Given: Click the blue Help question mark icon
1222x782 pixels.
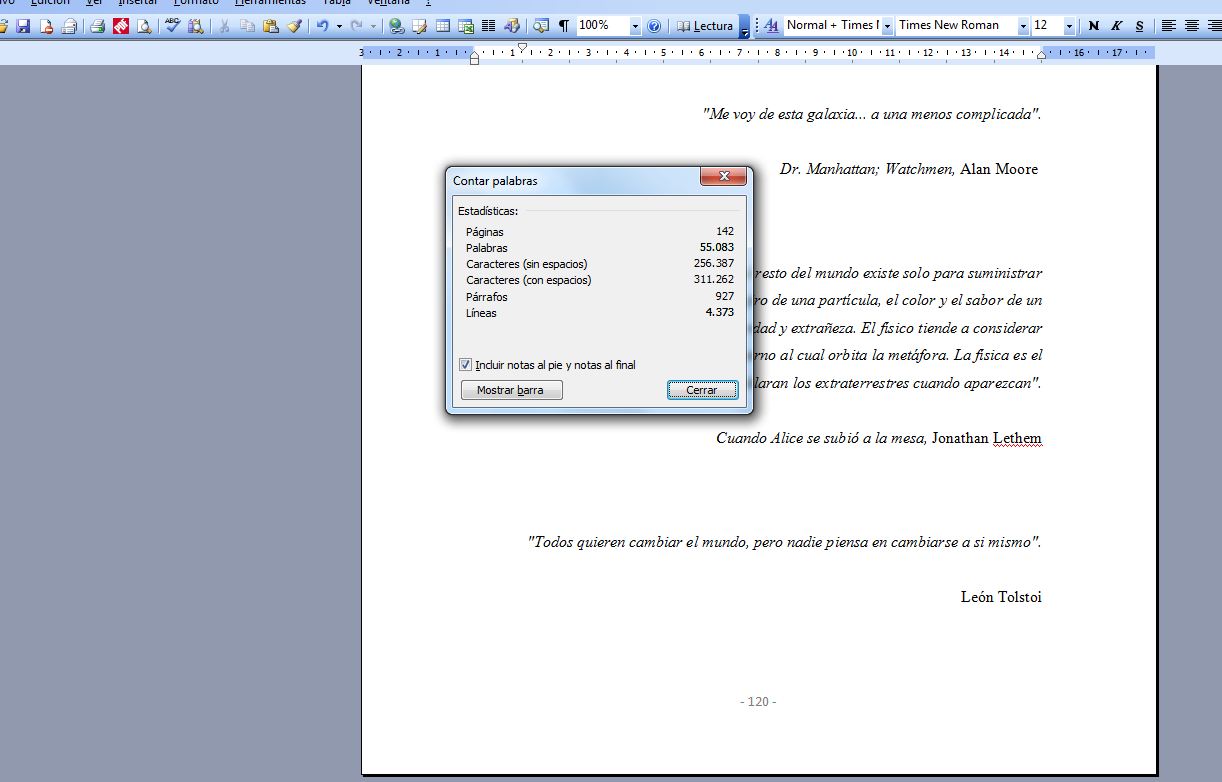Looking at the screenshot, I should (x=654, y=26).
